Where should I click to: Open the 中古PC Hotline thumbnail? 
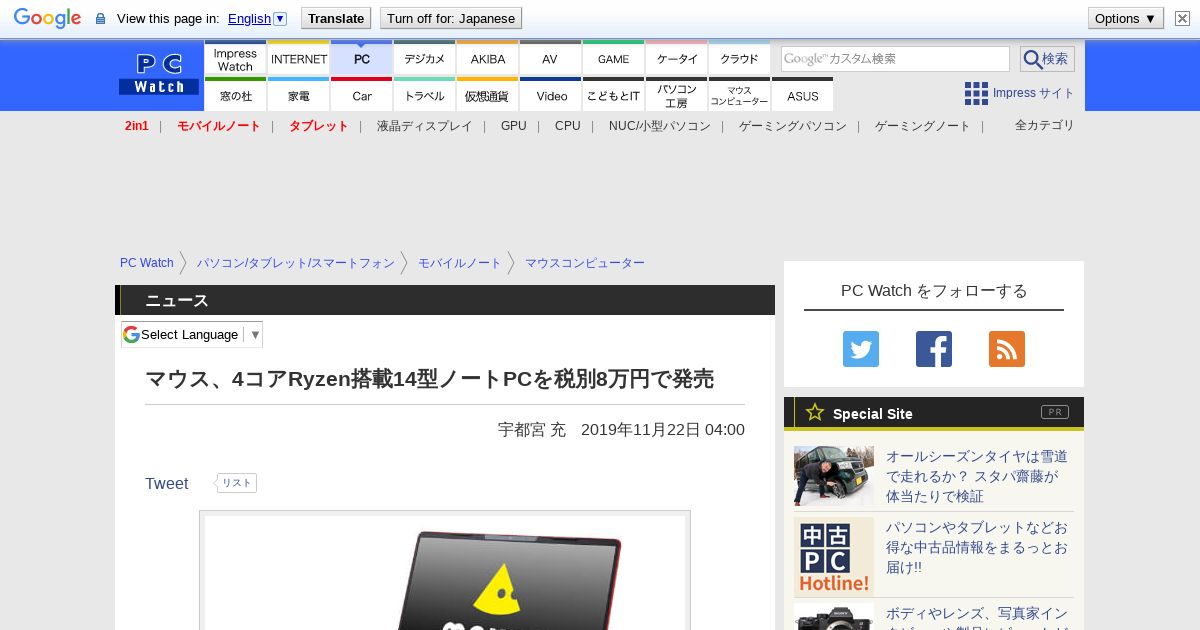pyautogui.click(x=834, y=557)
